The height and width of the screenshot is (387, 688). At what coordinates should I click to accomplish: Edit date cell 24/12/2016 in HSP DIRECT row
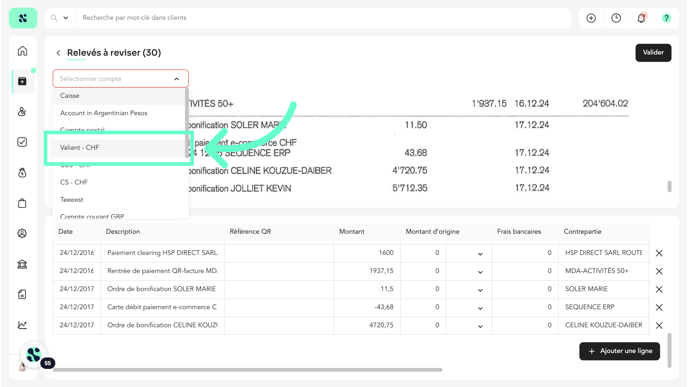pos(77,253)
